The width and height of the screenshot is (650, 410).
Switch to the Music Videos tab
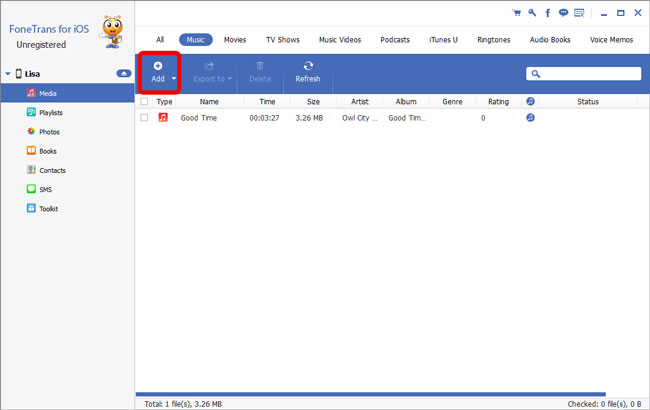click(340, 40)
